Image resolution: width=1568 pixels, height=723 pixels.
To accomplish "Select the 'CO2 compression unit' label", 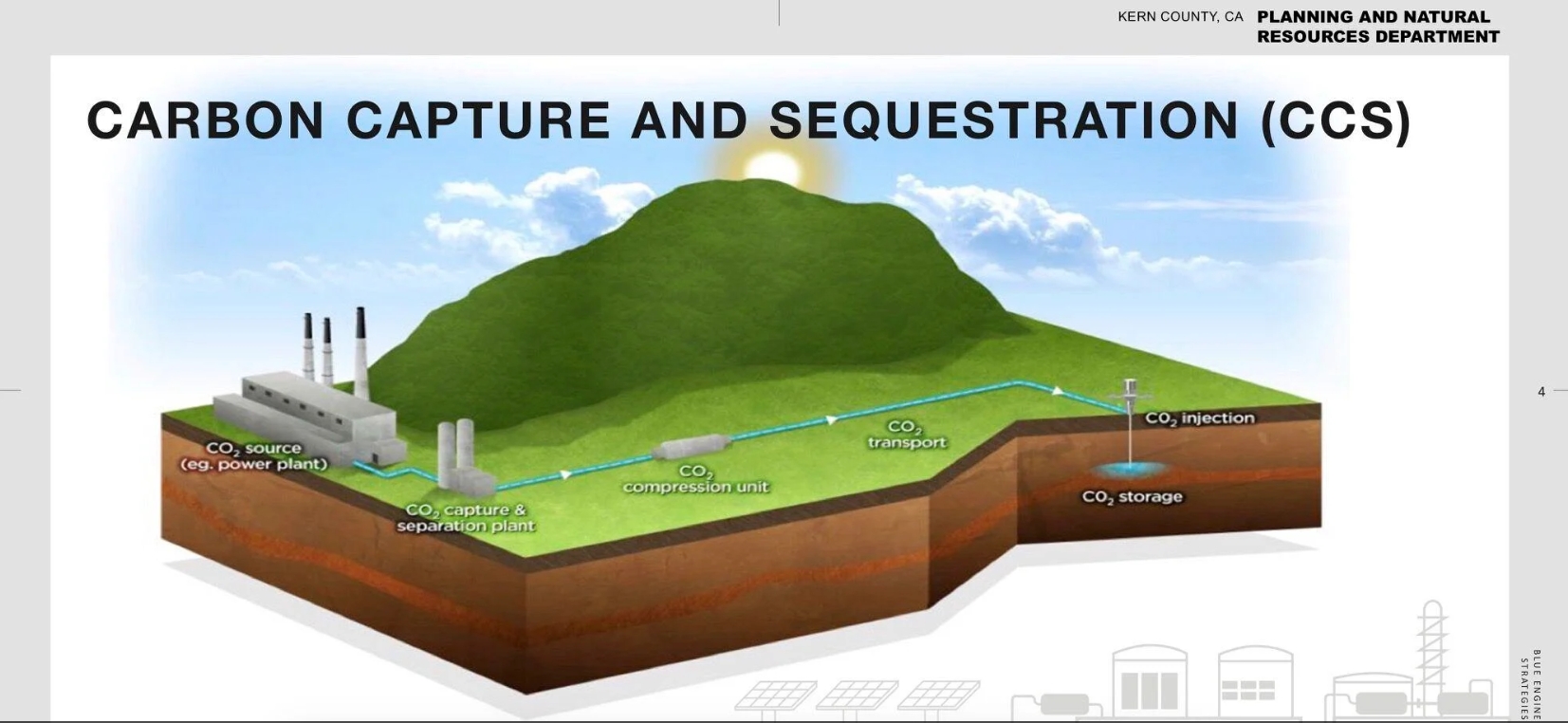I will pos(695,479).
